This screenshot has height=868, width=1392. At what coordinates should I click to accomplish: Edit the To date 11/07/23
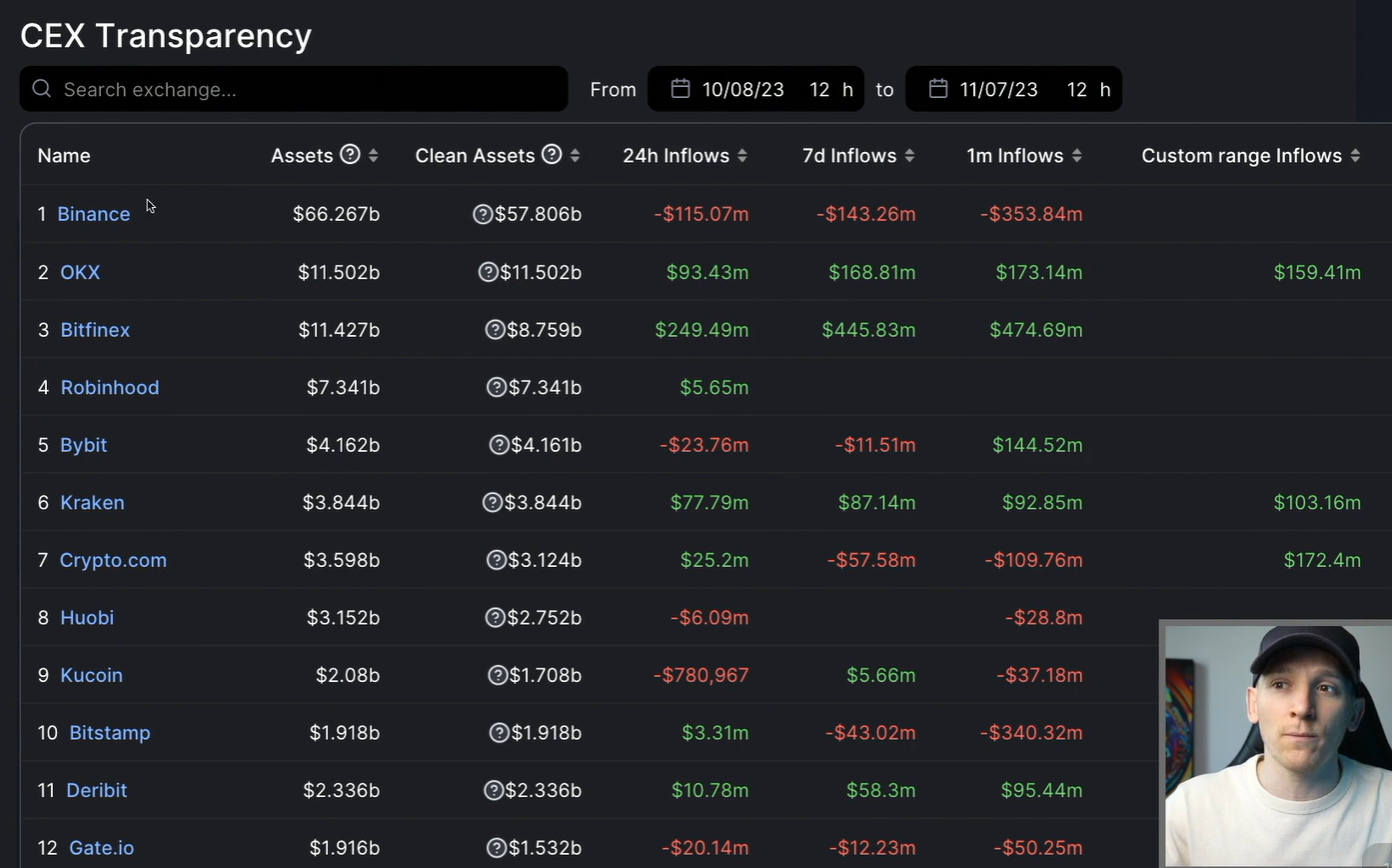(x=999, y=89)
